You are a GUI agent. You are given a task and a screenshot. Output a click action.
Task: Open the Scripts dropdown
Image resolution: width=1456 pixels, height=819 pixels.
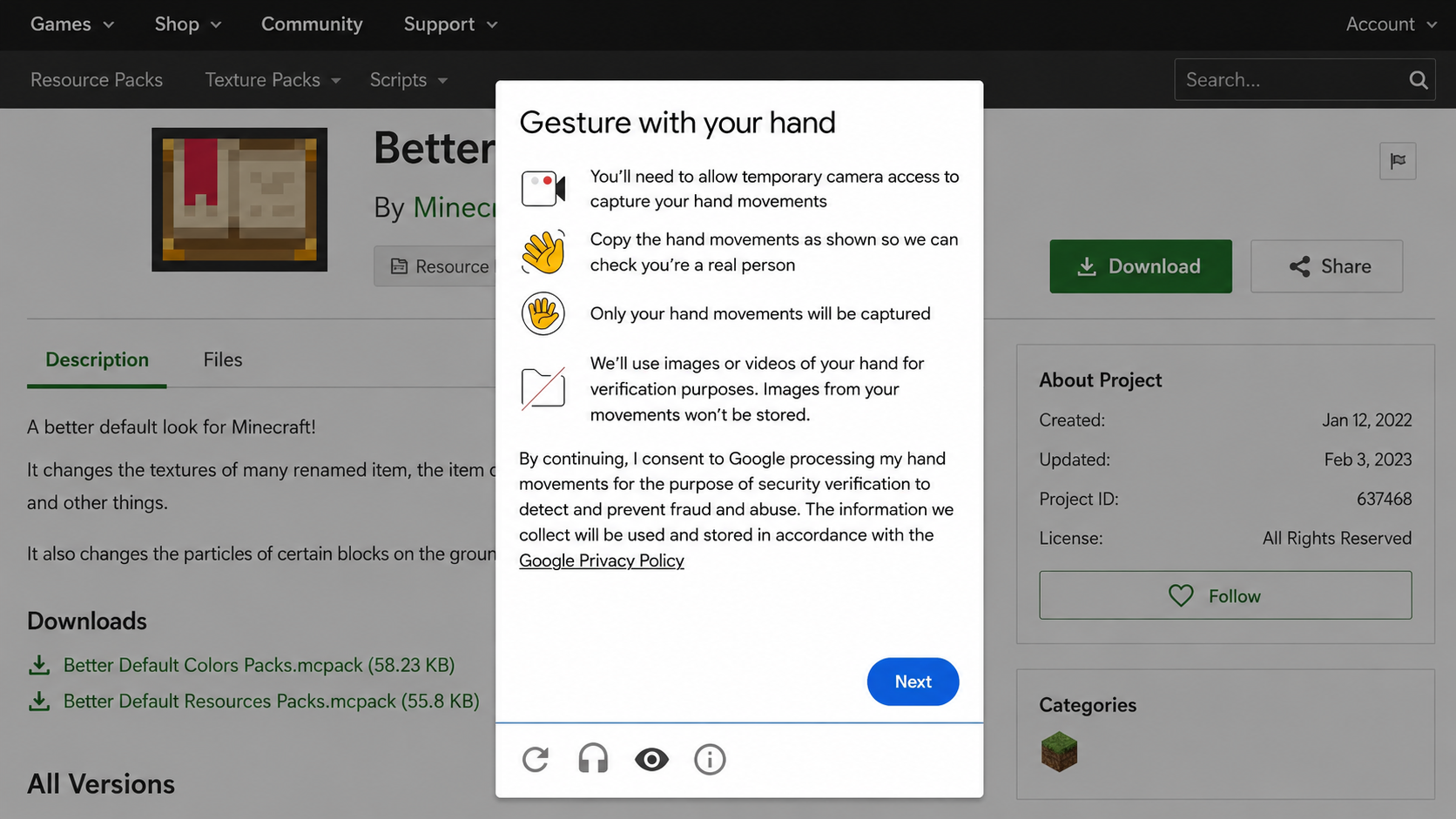tap(408, 80)
